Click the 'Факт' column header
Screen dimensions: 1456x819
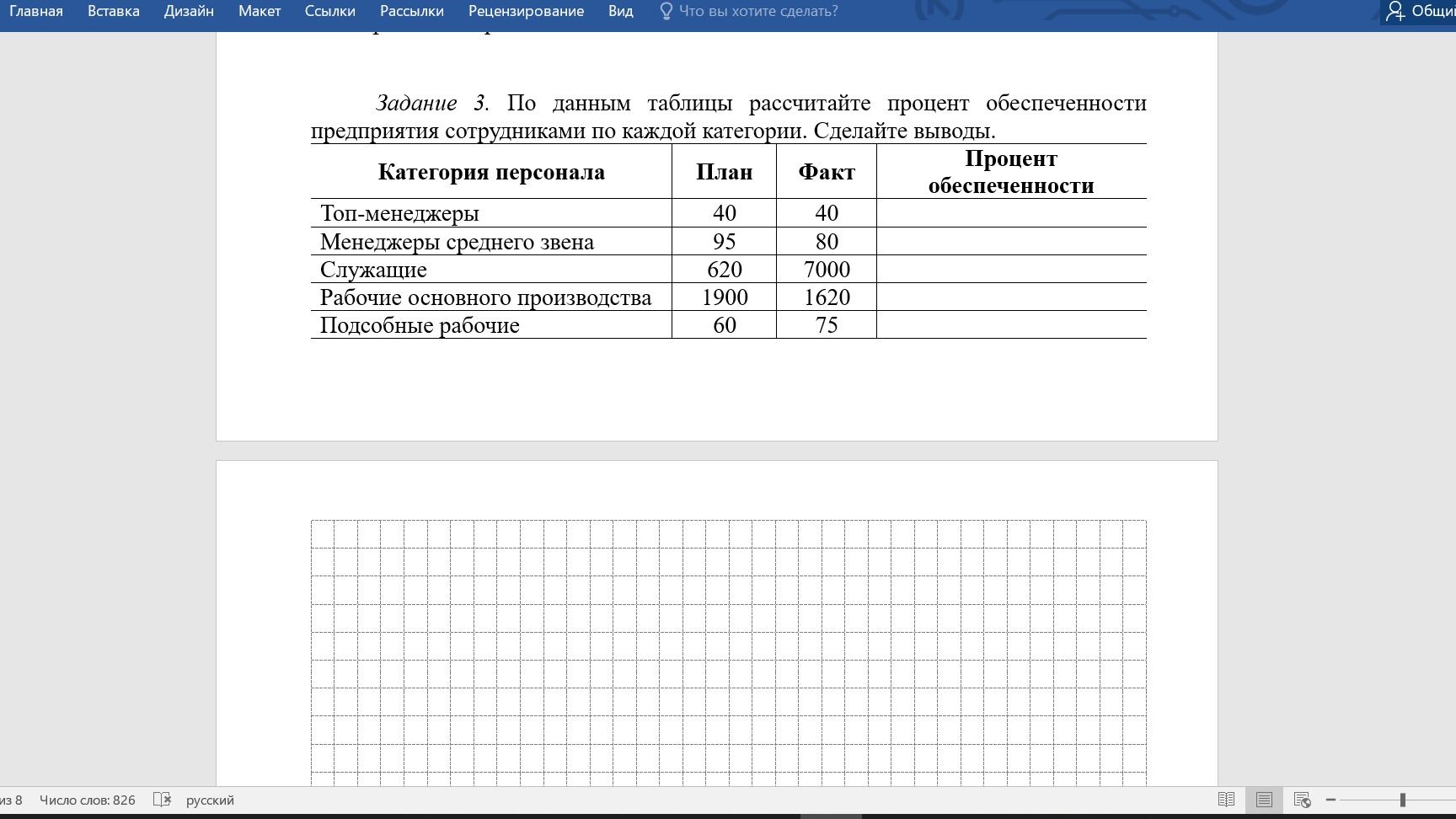point(827,172)
